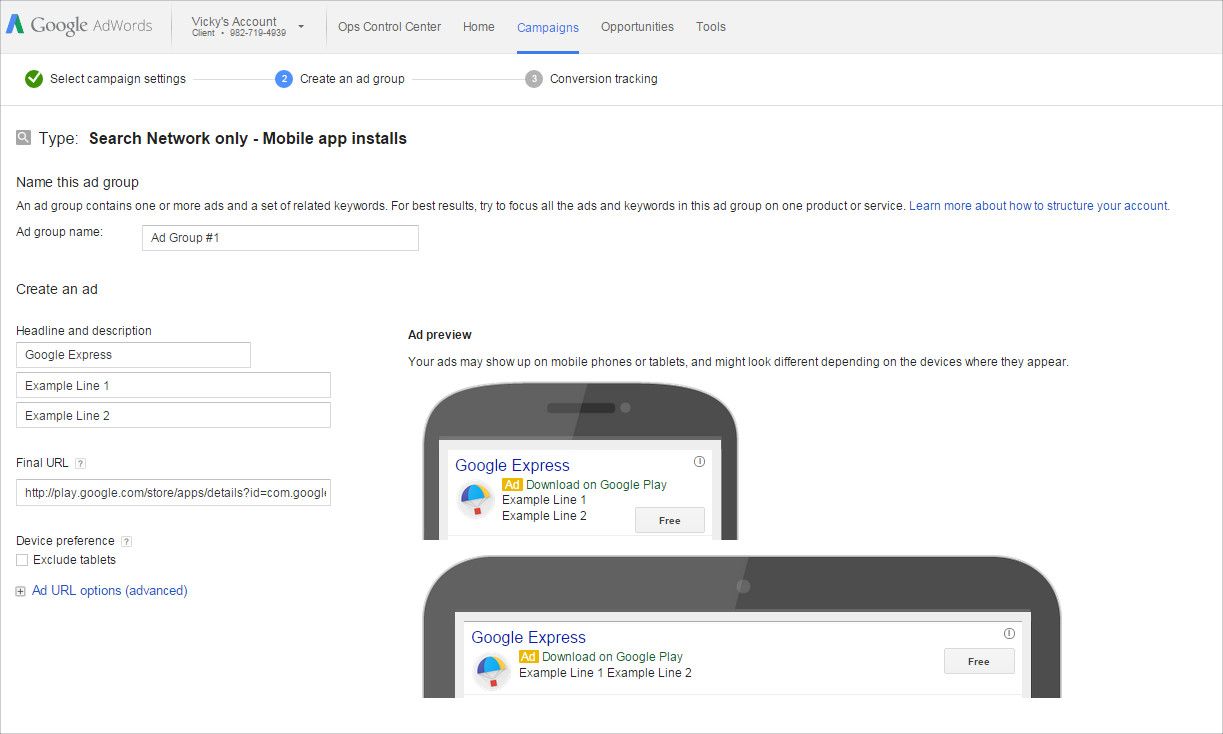Open the Campaigns tab
The height and width of the screenshot is (734, 1223).
[x=547, y=27]
